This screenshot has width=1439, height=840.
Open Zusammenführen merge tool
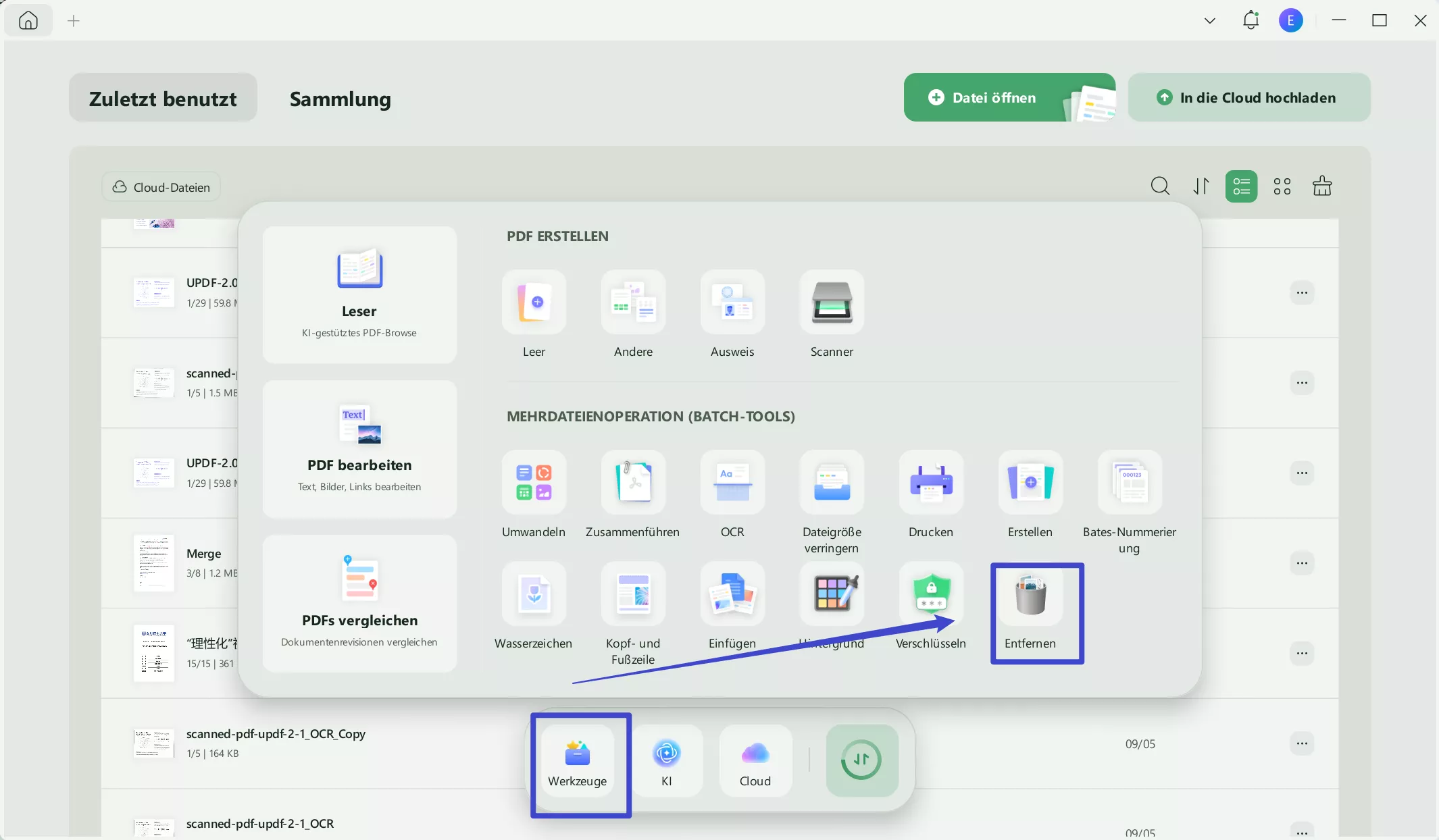(633, 483)
